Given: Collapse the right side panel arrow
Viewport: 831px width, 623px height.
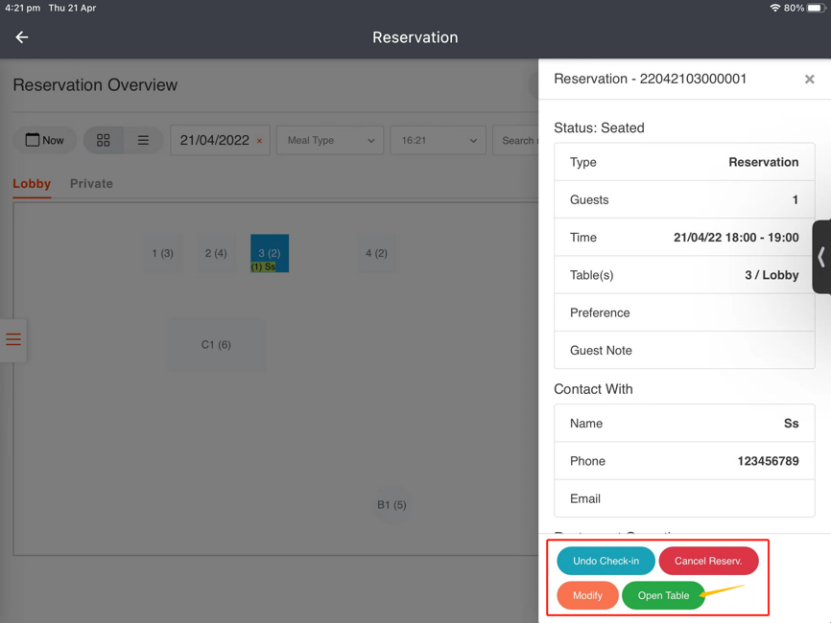Looking at the screenshot, I should click(821, 257).
